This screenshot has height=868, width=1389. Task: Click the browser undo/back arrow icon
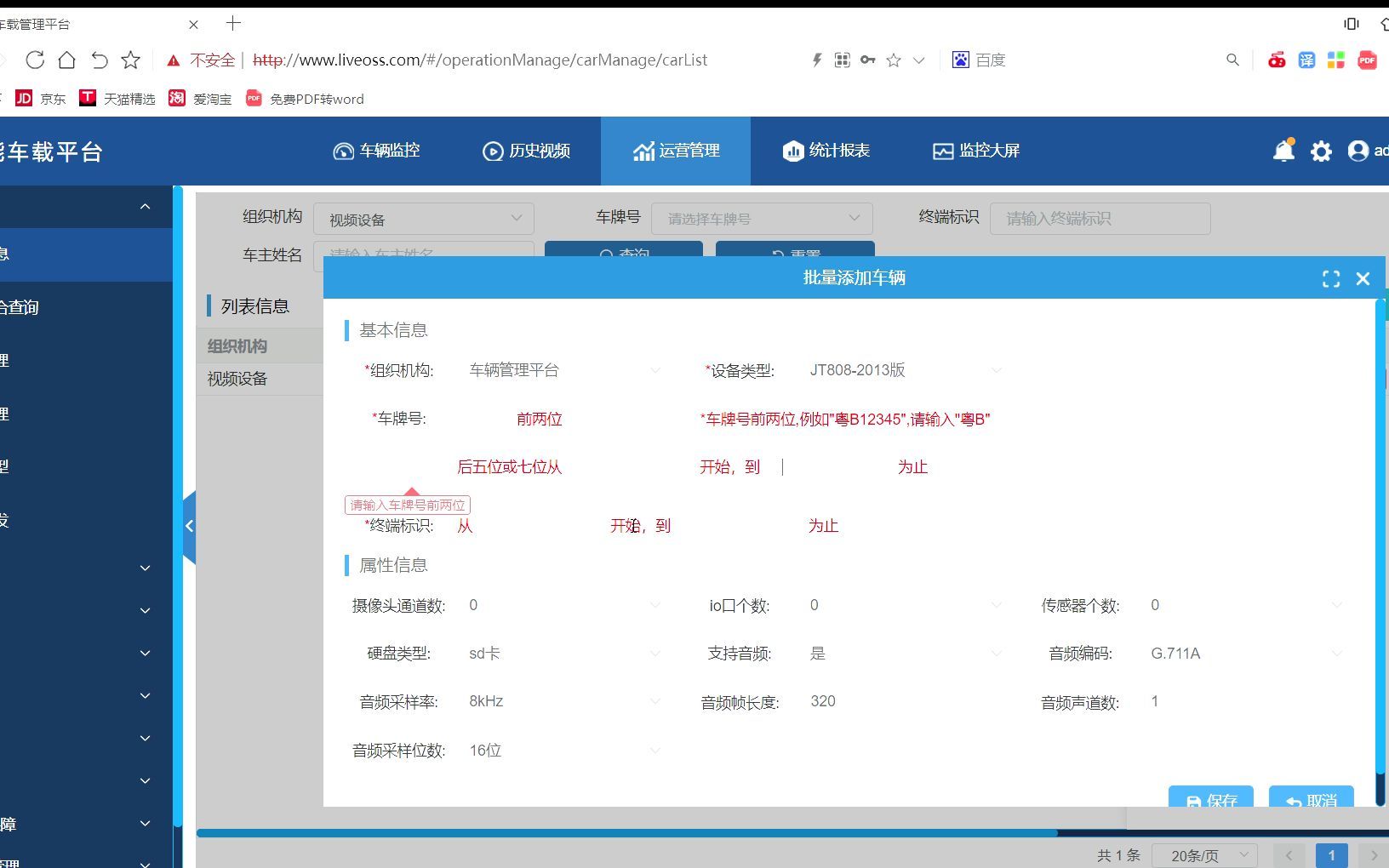(100, 60)
